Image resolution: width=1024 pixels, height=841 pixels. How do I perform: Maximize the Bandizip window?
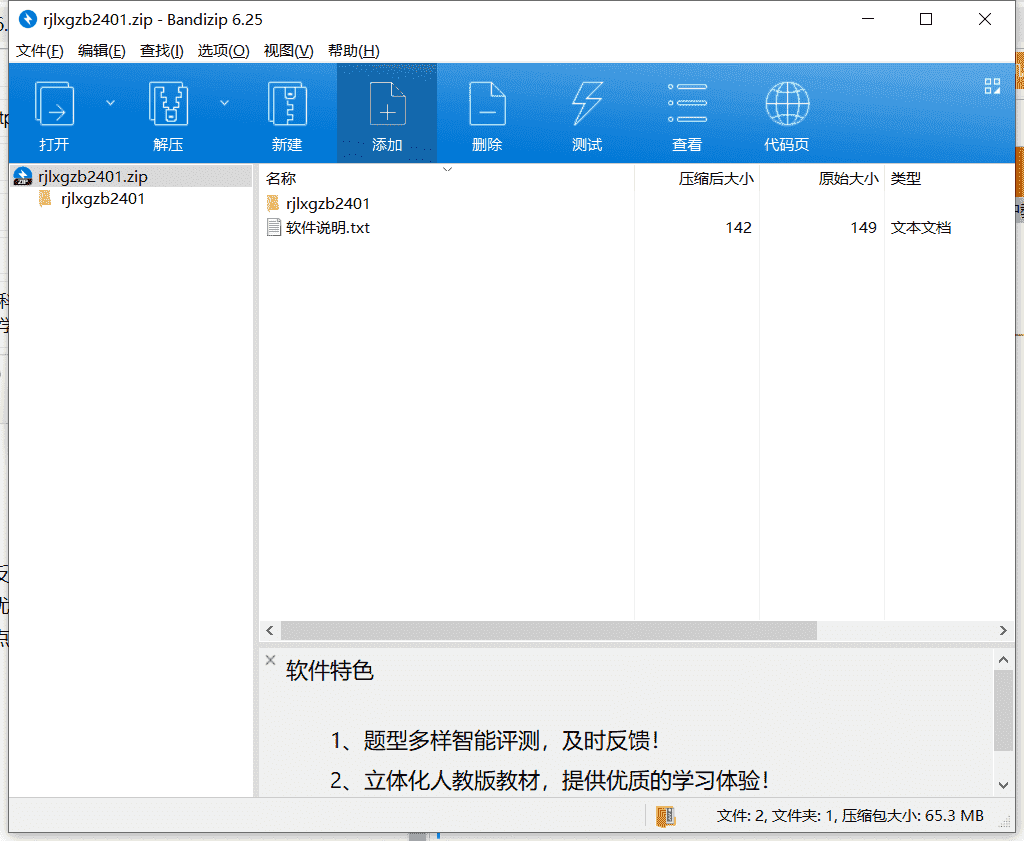pyautogui.click(x=926, y=19)
